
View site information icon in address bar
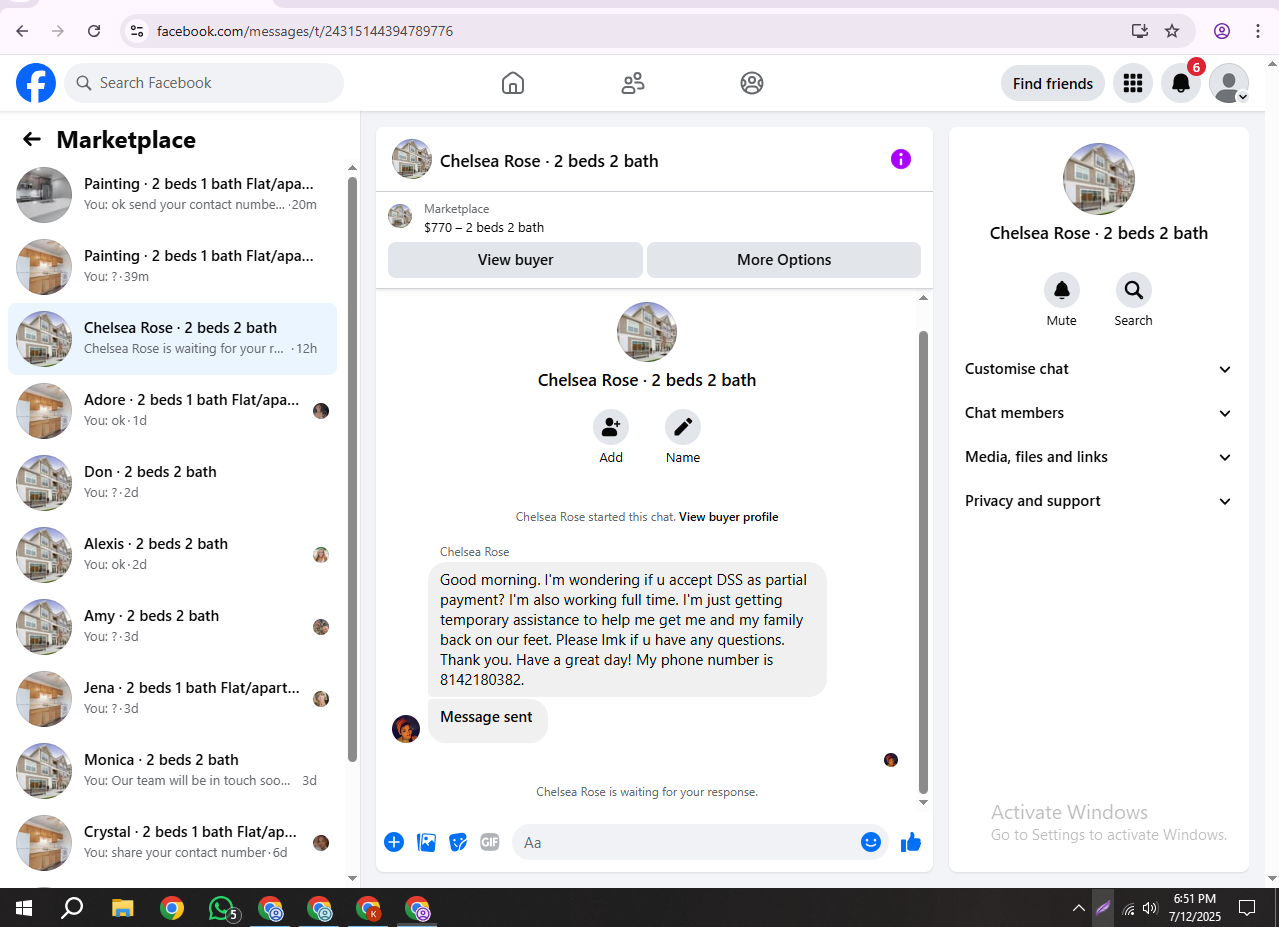(x=138, y=31)
